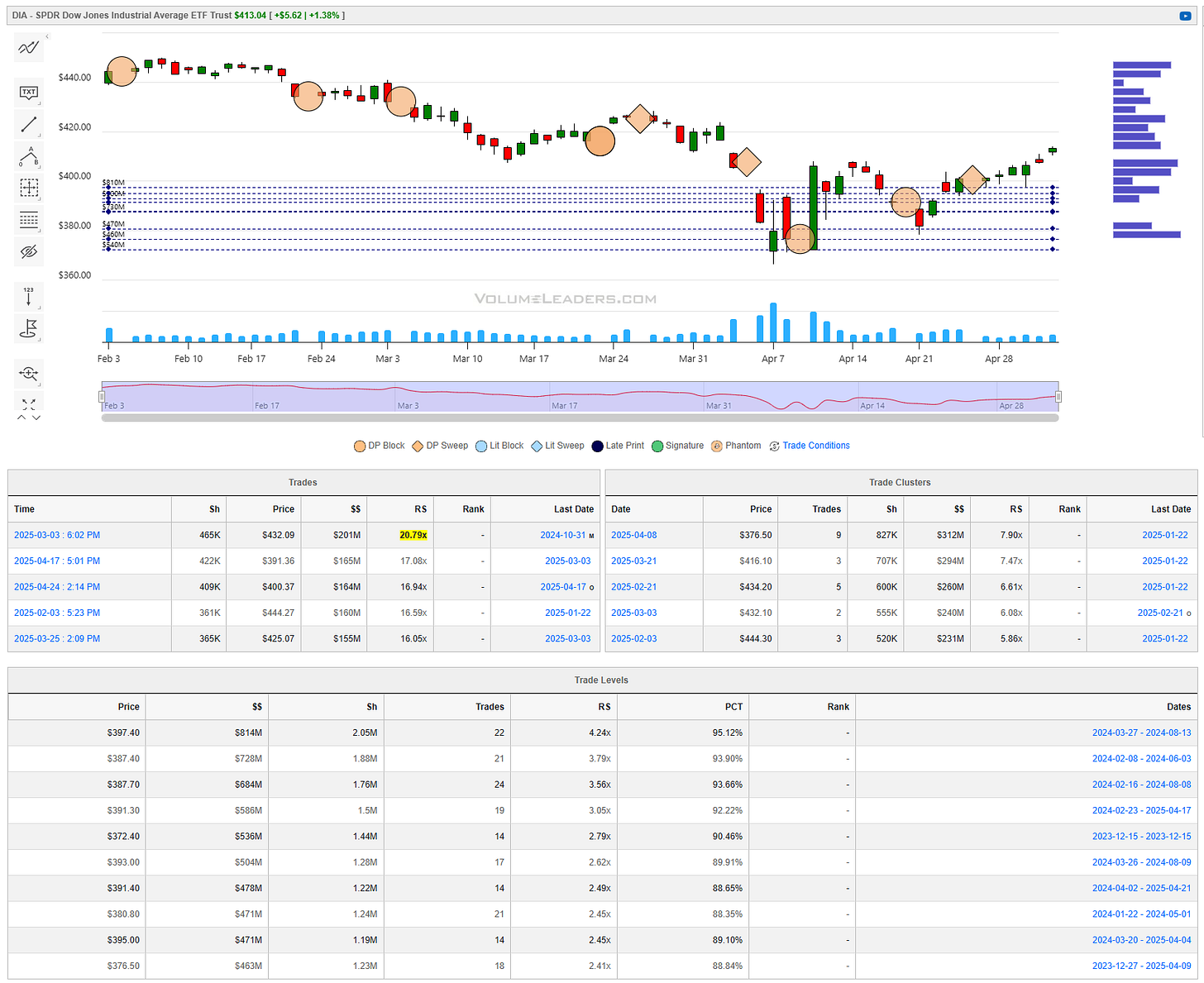Open the Trade Levels dates 2024-03-27 - 2024-08-13
Viewport: 1204px width, 983px height.
pos(1142,732)
